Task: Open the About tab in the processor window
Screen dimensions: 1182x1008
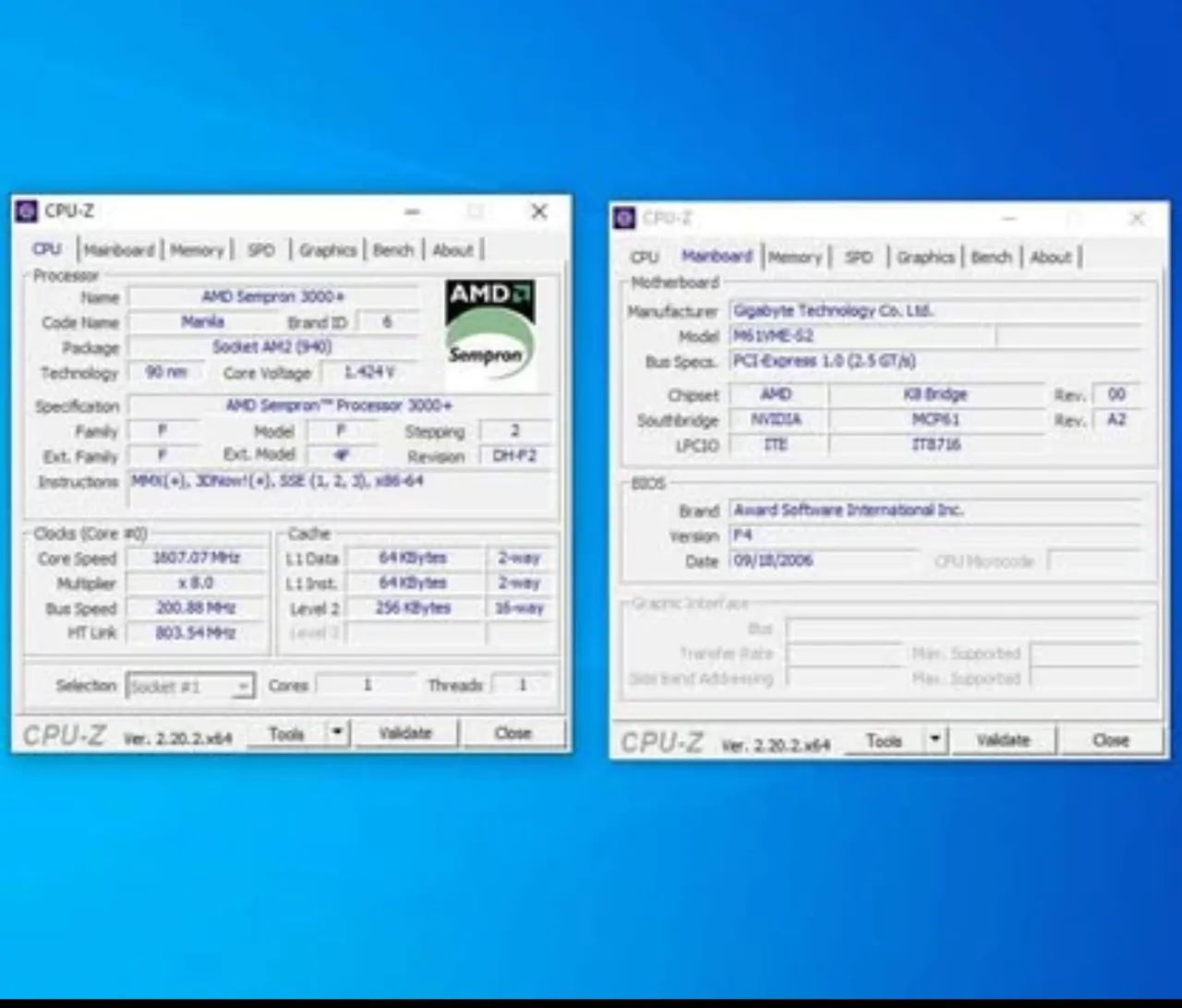Action: click(x=452, y=250)
